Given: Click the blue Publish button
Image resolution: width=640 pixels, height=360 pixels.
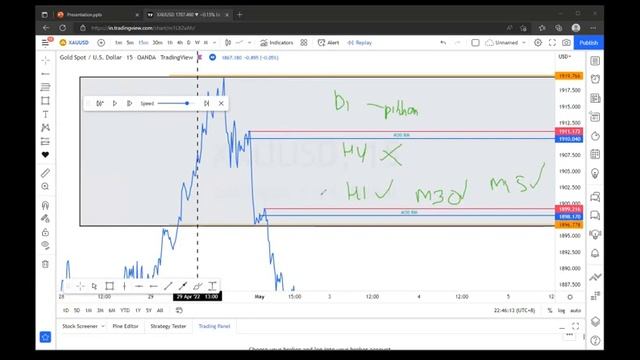Looking at the screenshot, I should tap(589, 42).
